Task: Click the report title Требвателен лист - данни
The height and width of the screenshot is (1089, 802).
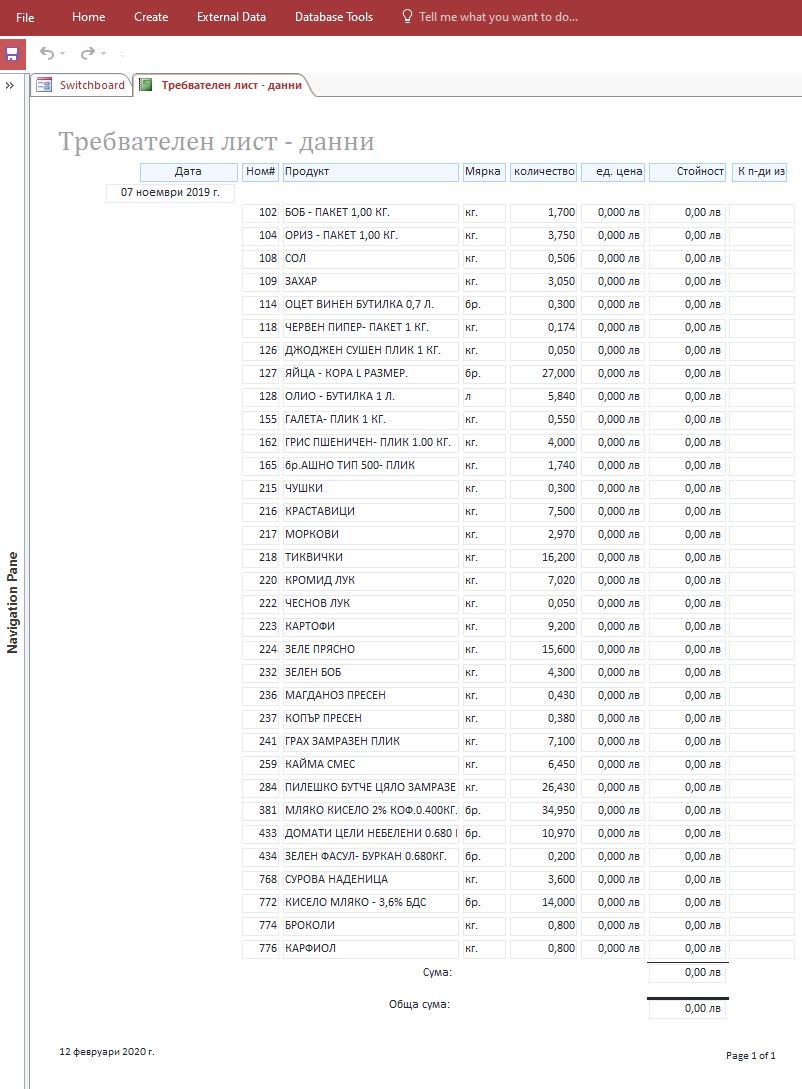Action: [x=216, y=142]
